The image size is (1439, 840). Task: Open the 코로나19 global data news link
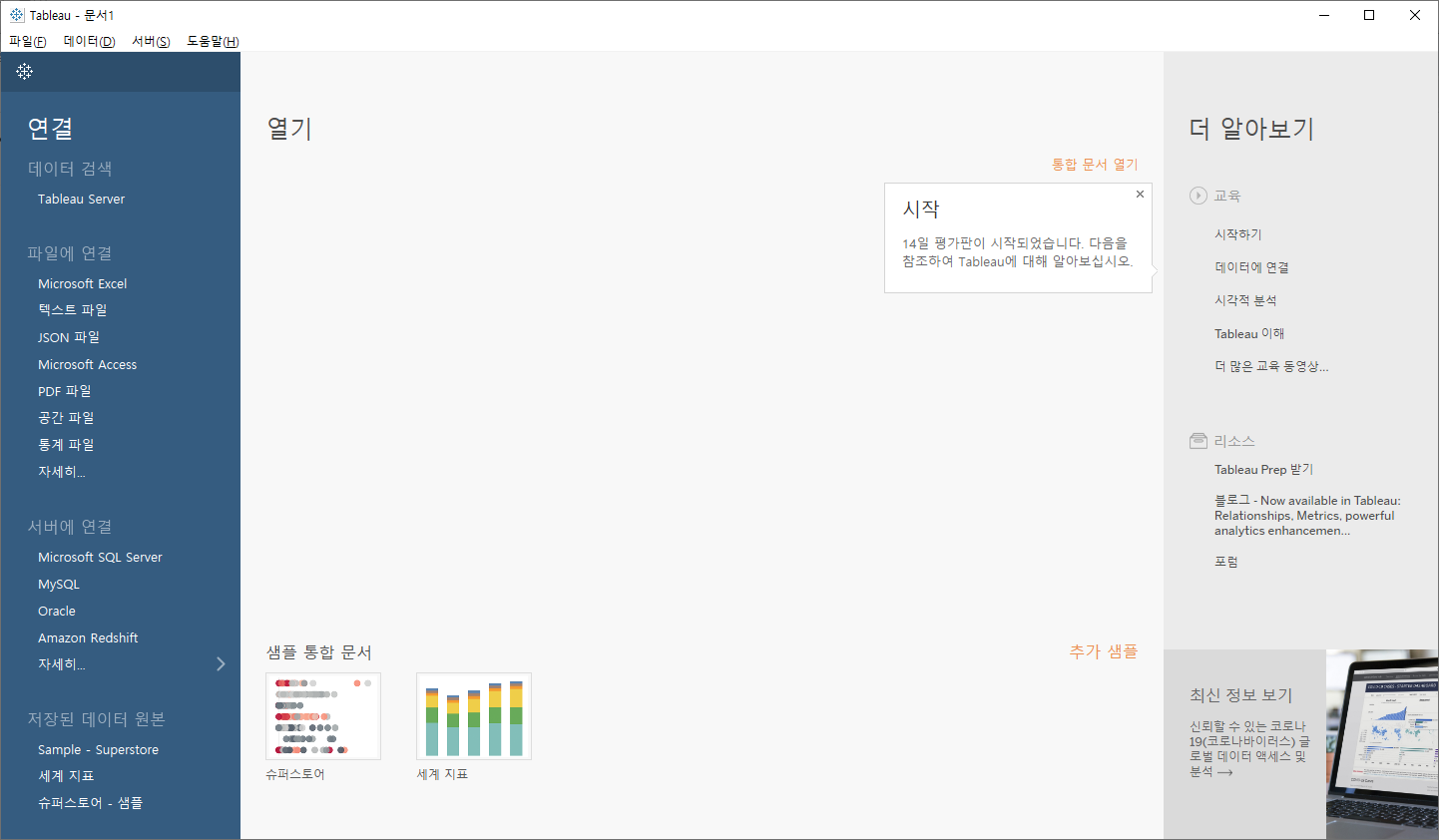tap(1249, 748)
